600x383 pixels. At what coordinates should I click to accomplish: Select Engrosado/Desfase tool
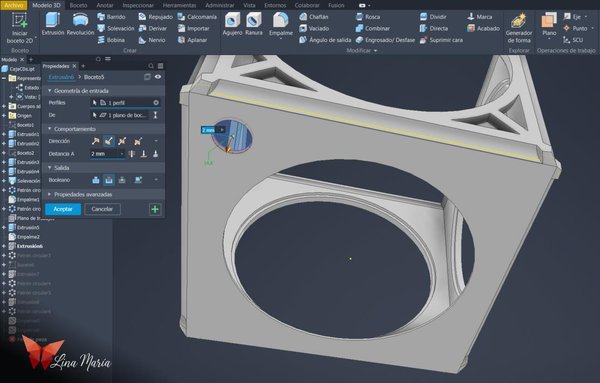point(385,40)
